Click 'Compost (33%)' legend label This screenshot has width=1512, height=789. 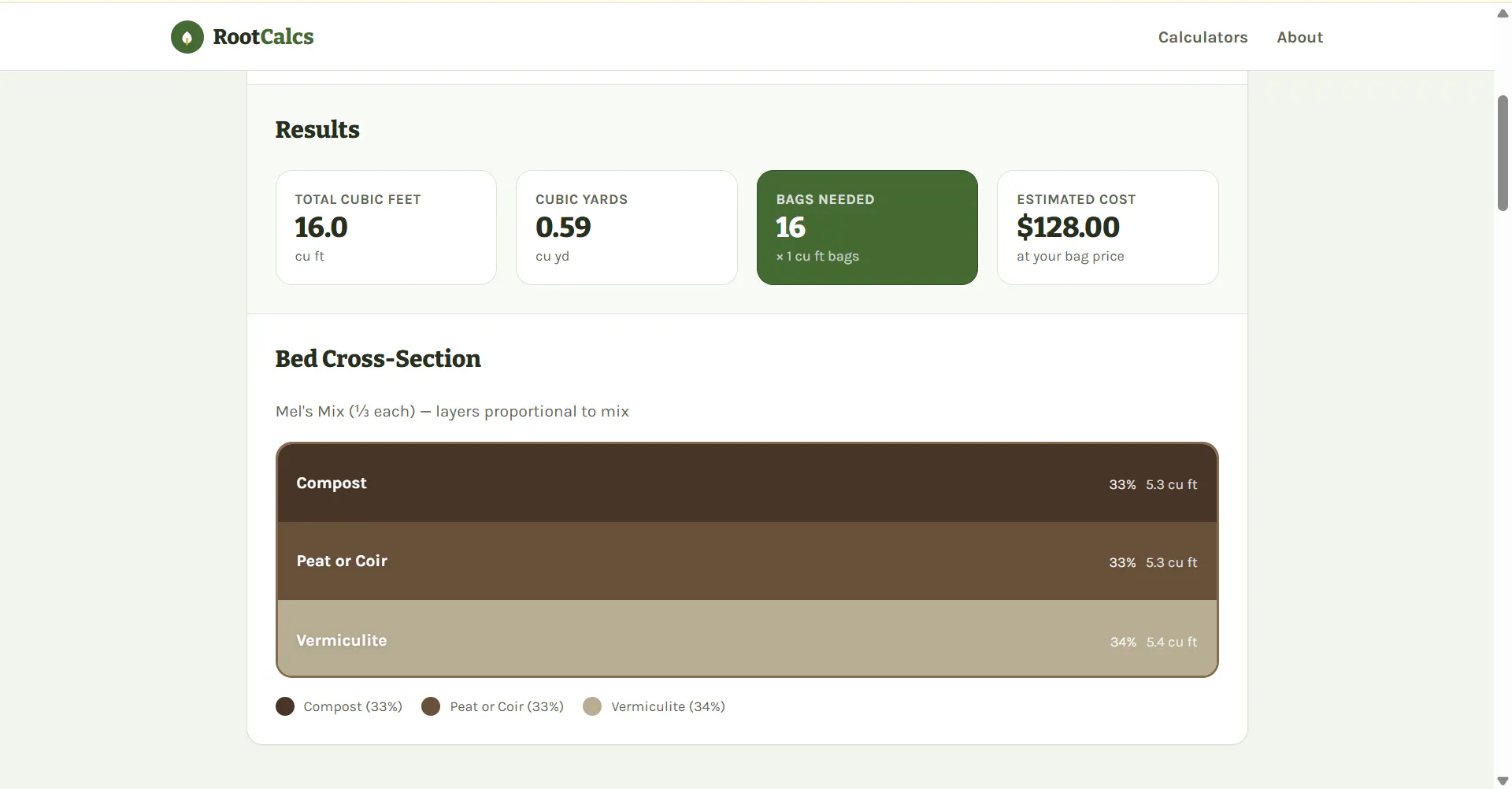pyautogui.click(x=353, y=706)
